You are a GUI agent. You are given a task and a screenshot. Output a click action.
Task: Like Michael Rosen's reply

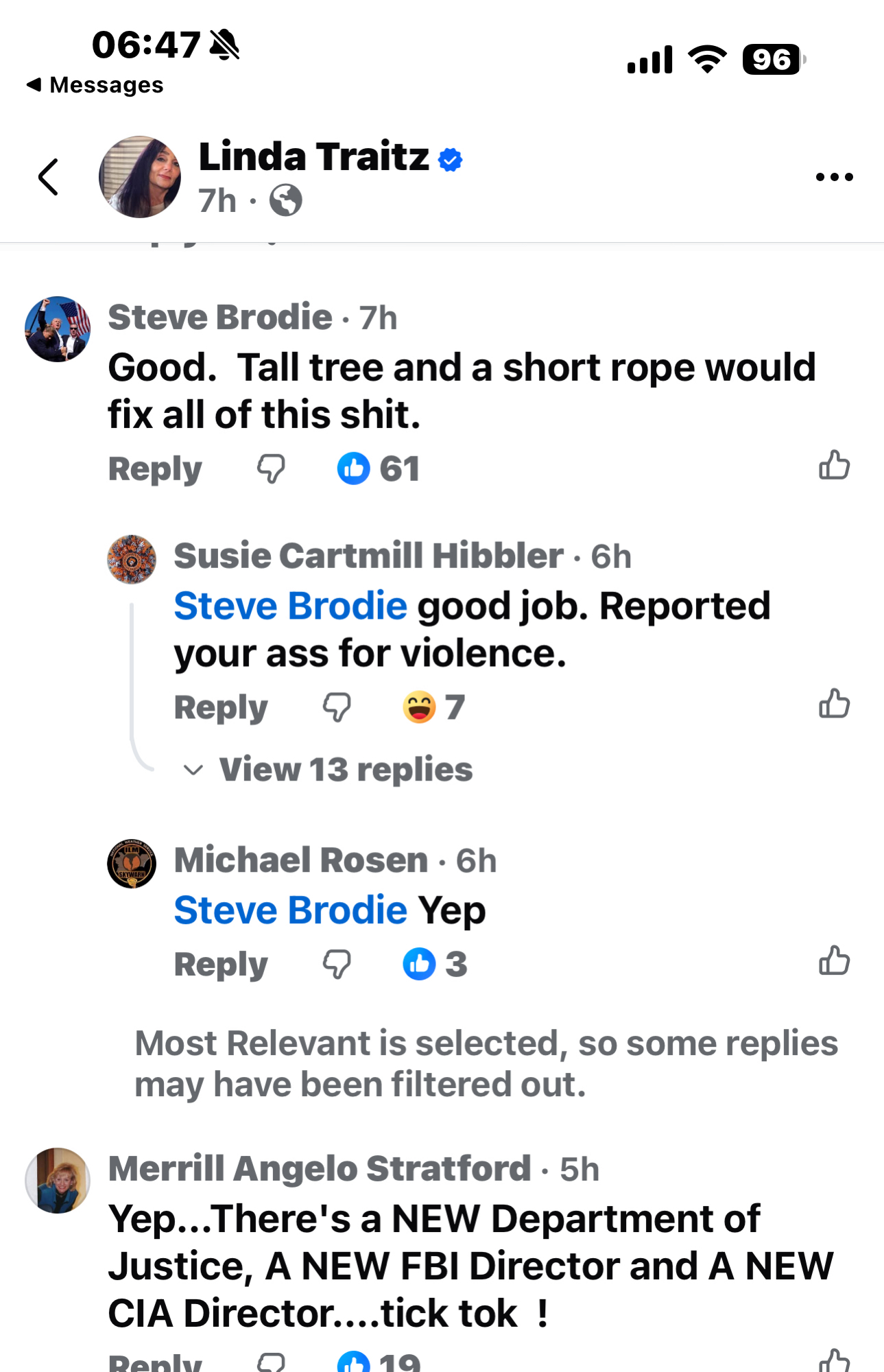click(834, 961)
